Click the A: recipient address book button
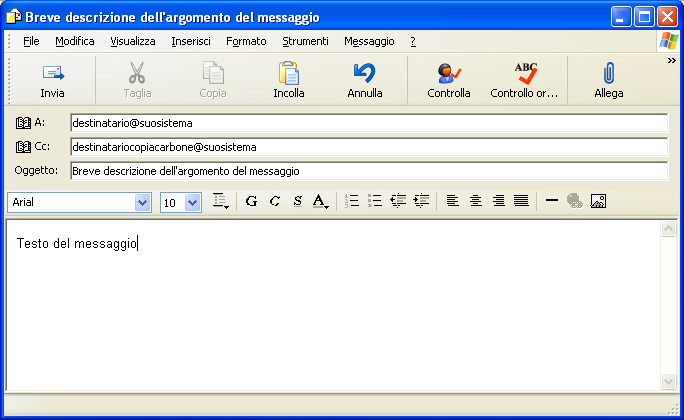This screenshot has width=684, height=420. click(x=32, y=123)
